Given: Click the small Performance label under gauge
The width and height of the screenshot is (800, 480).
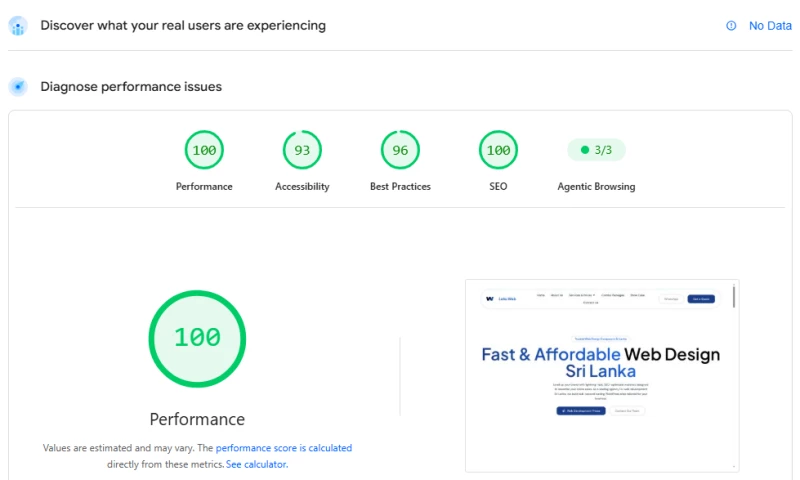Looking at the screenshot, I should pos(204,187).
